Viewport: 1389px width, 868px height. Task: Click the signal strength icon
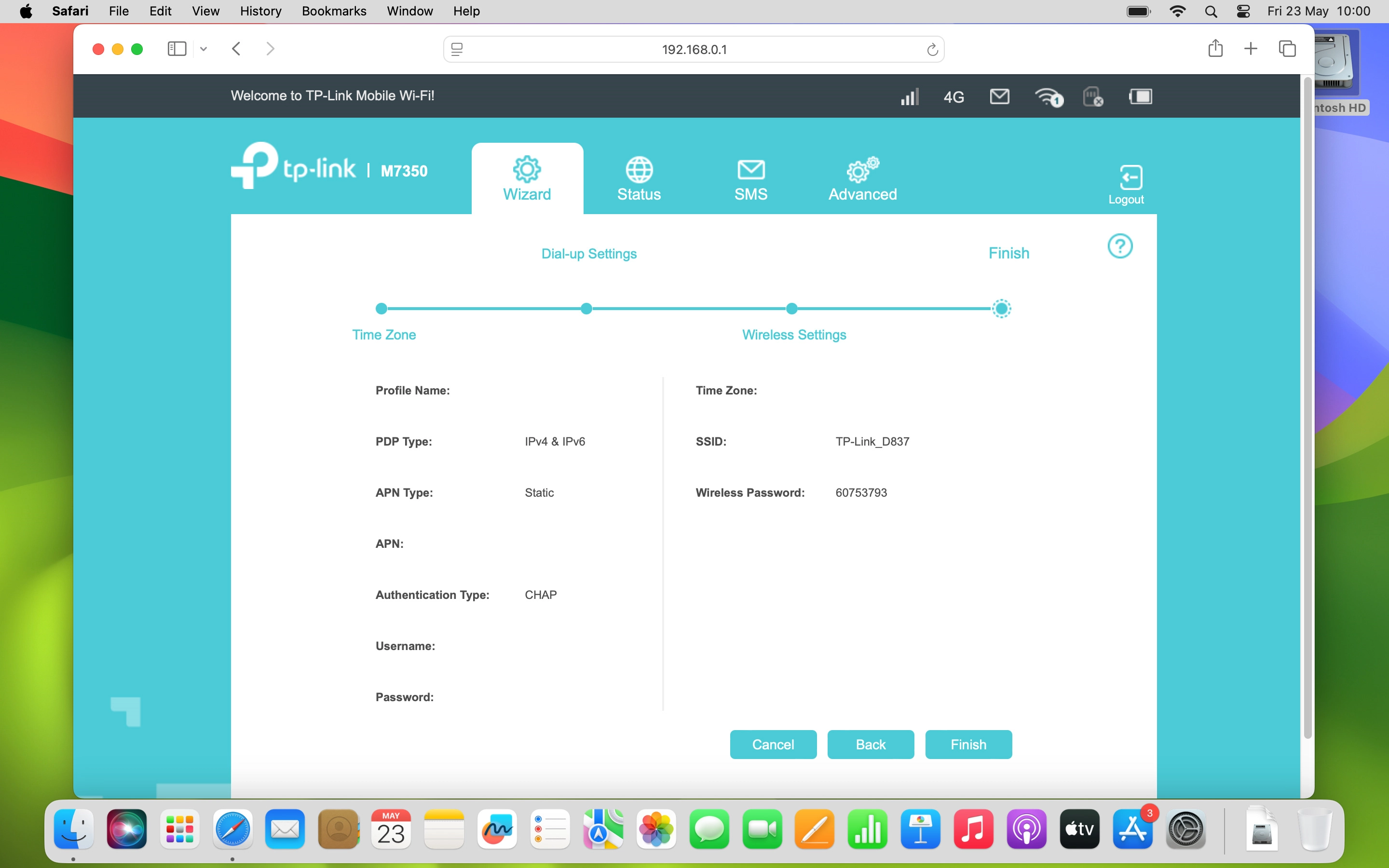[909, 96]
